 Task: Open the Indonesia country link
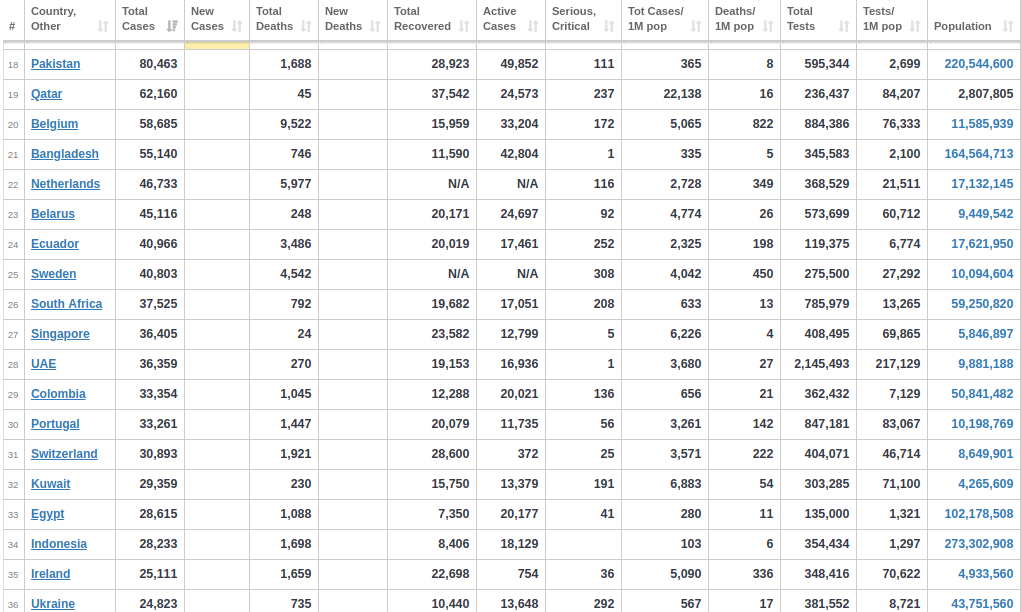click(x=59, y=544)
